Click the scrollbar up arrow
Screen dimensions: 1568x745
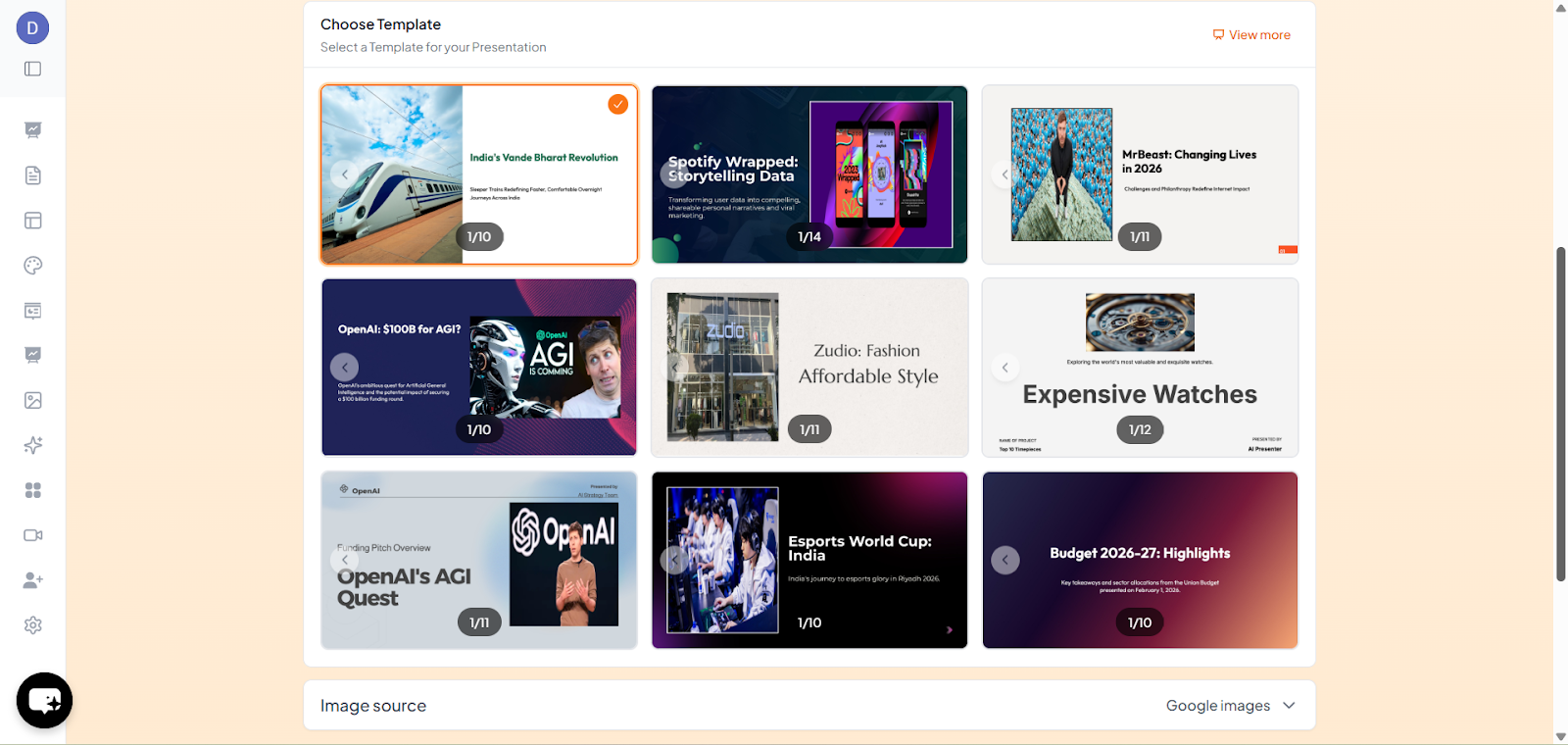pos(1561,8)
